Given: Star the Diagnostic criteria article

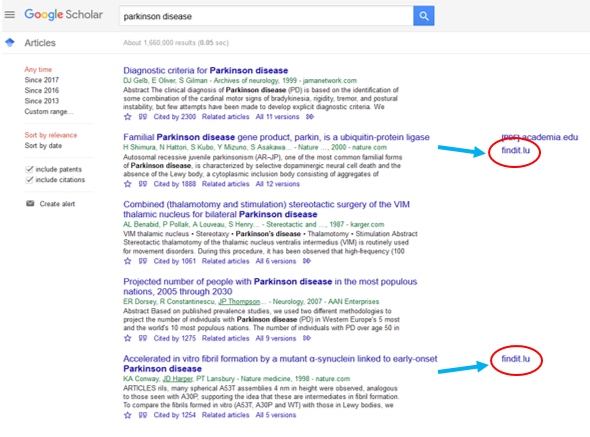Looking at the screenshot, I should click(x=128, y=117).
